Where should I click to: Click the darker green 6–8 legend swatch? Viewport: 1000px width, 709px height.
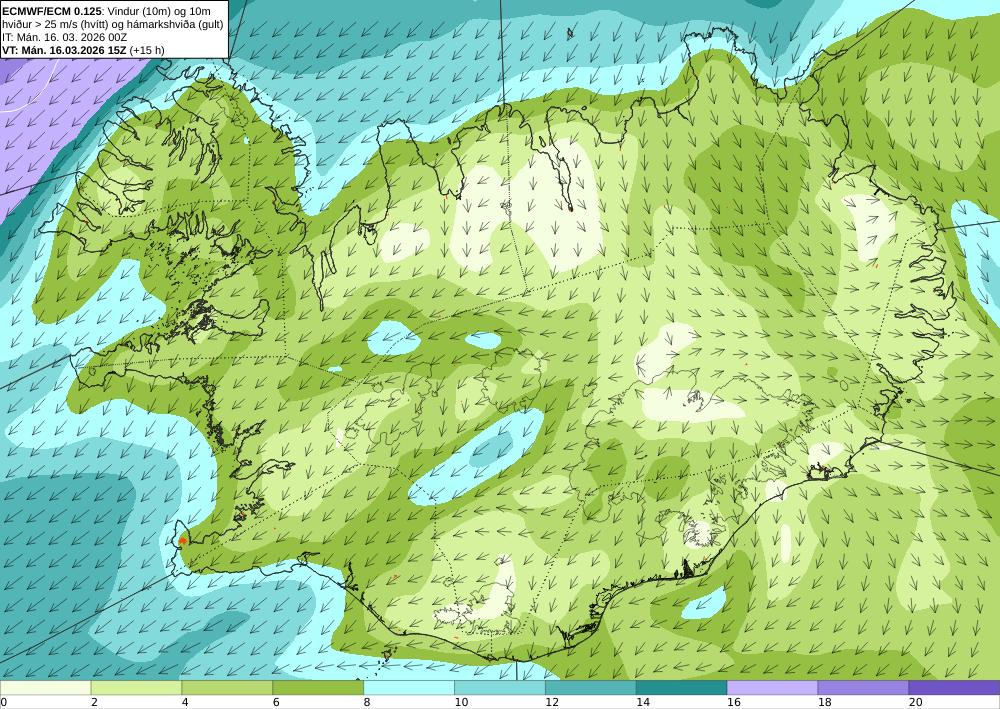coord(318,688)
